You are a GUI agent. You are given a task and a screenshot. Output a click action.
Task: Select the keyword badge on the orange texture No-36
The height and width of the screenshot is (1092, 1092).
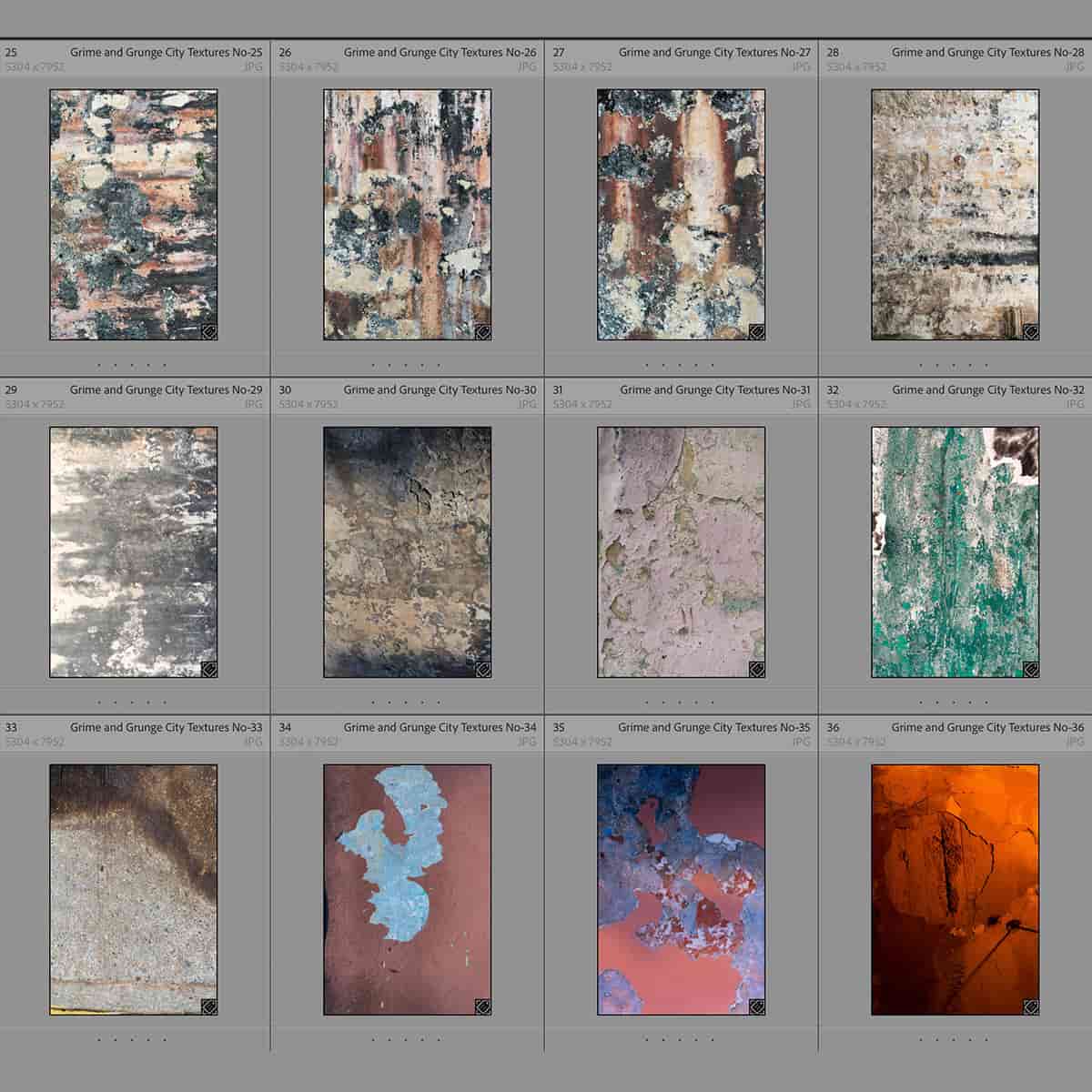click(1029, 1005)
